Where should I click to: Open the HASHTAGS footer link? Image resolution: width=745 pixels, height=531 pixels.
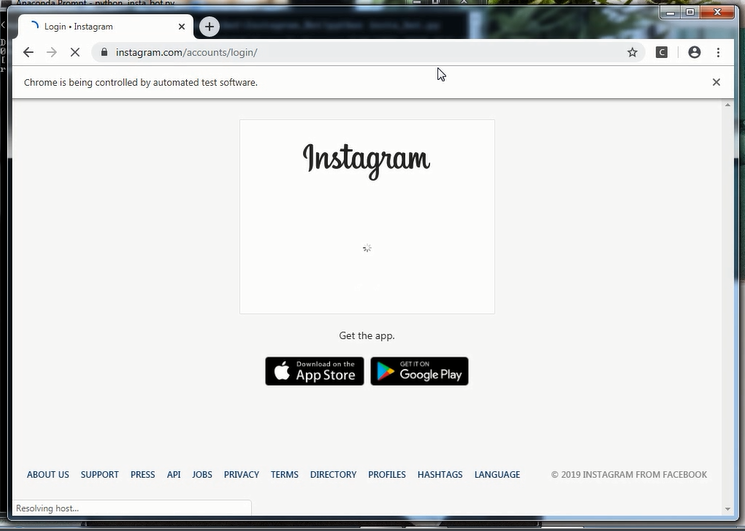pos(440,474)
